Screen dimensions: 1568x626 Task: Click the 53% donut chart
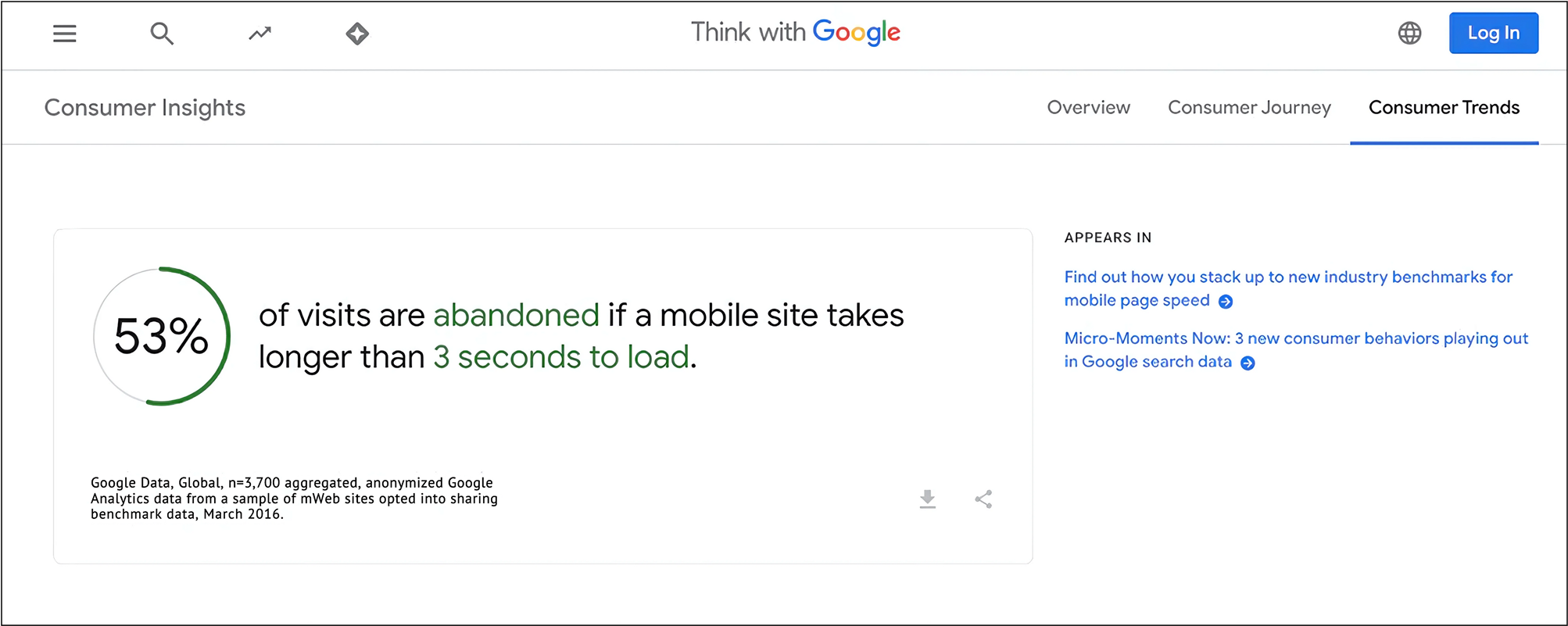point(161,334)
